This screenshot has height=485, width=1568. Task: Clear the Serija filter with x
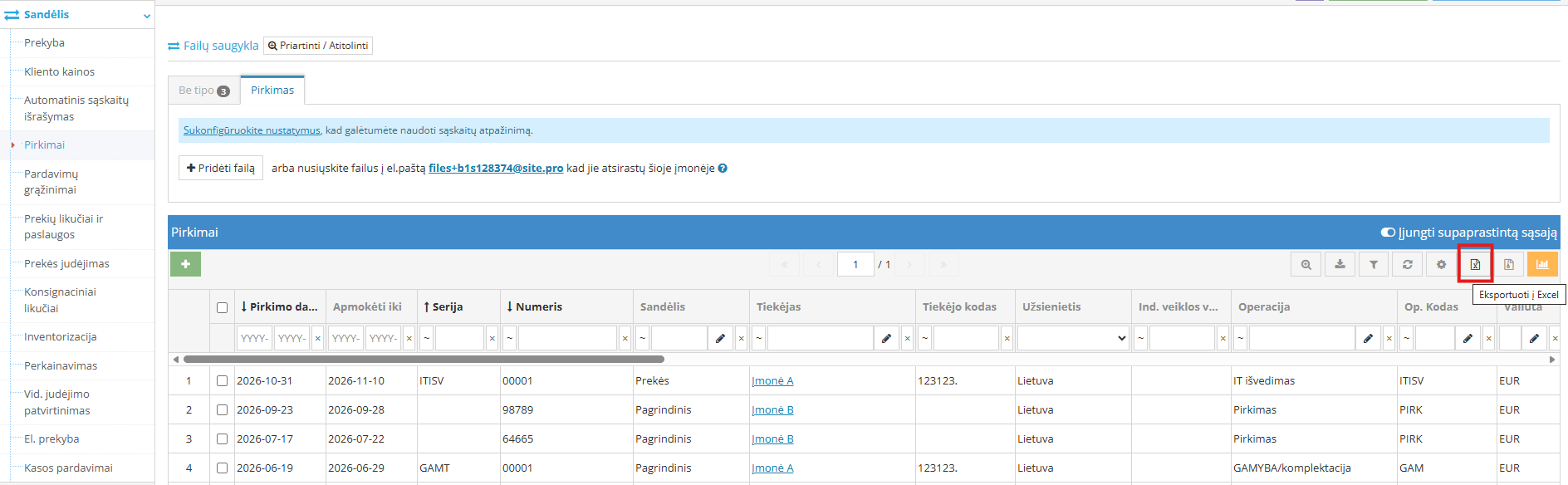(x=492, y=338)
